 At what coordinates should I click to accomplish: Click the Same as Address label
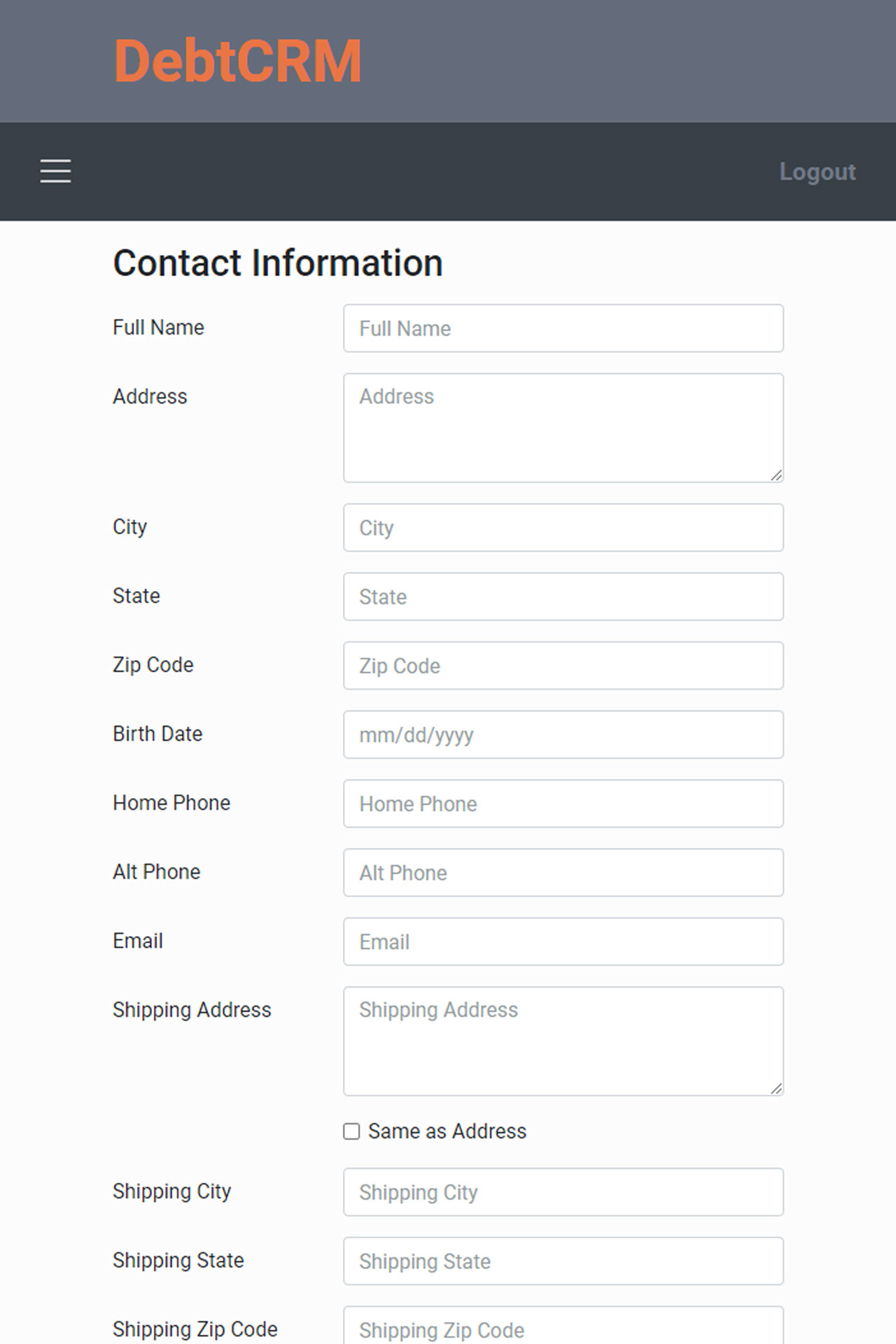click(x=447, y=1131)
